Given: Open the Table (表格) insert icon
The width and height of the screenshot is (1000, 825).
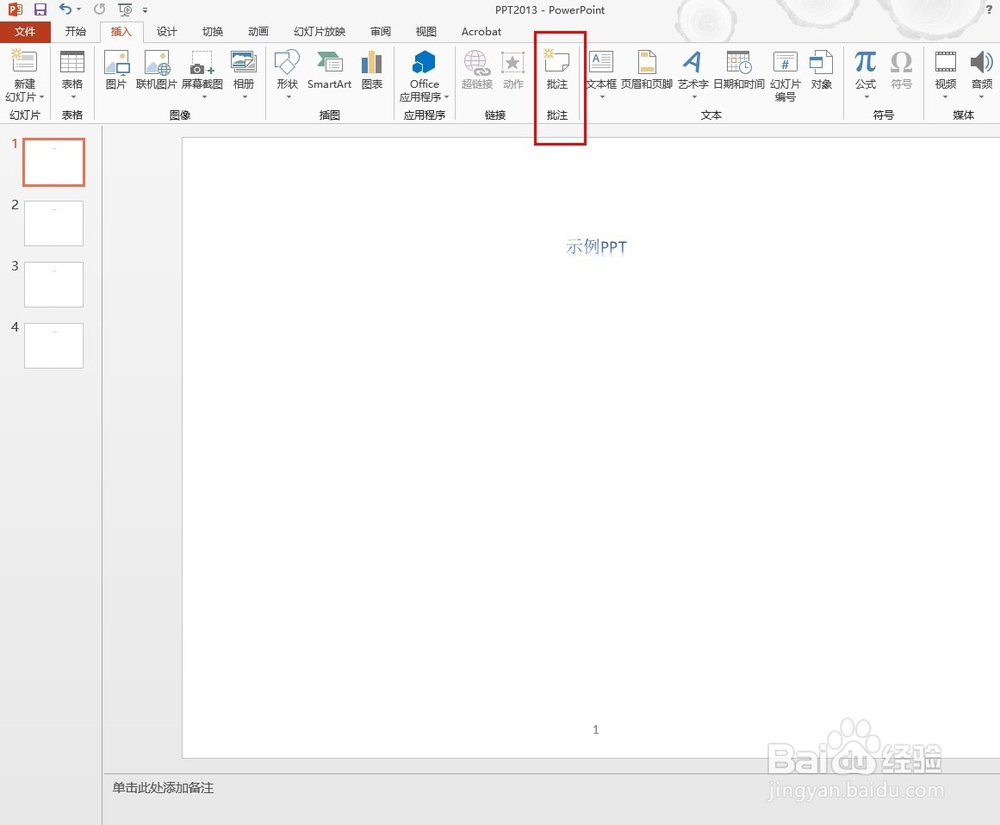Looking at the screenshot, I should click(x=72, y=62).
